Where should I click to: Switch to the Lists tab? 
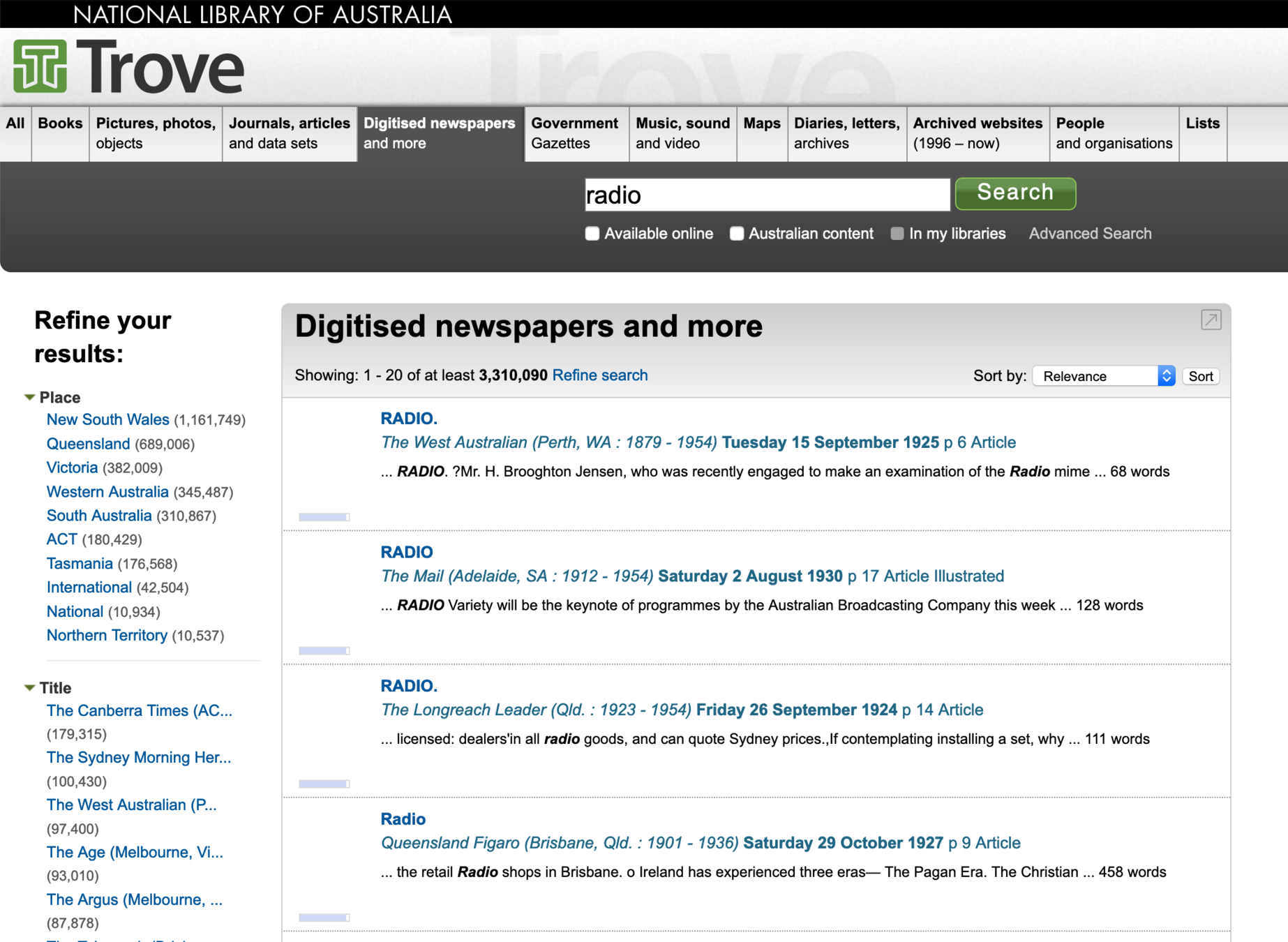point(1203,133)
